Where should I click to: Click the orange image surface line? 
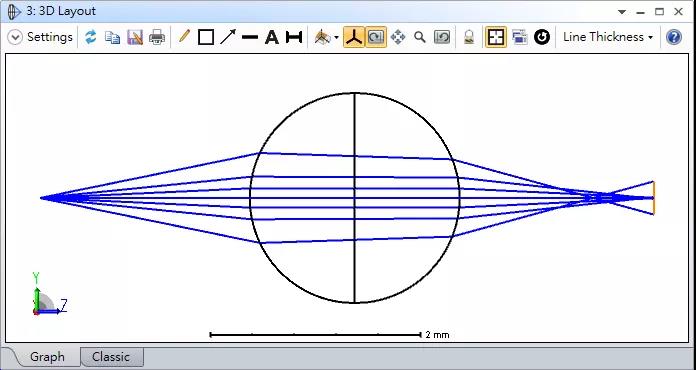(x=653, y=198)
